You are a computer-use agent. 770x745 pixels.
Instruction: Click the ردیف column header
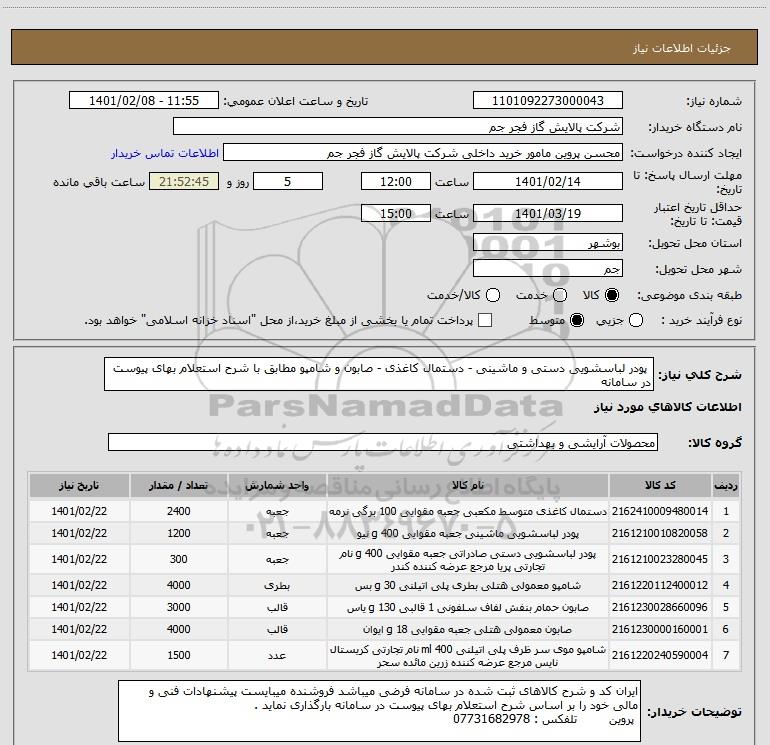tap(726, 485)
